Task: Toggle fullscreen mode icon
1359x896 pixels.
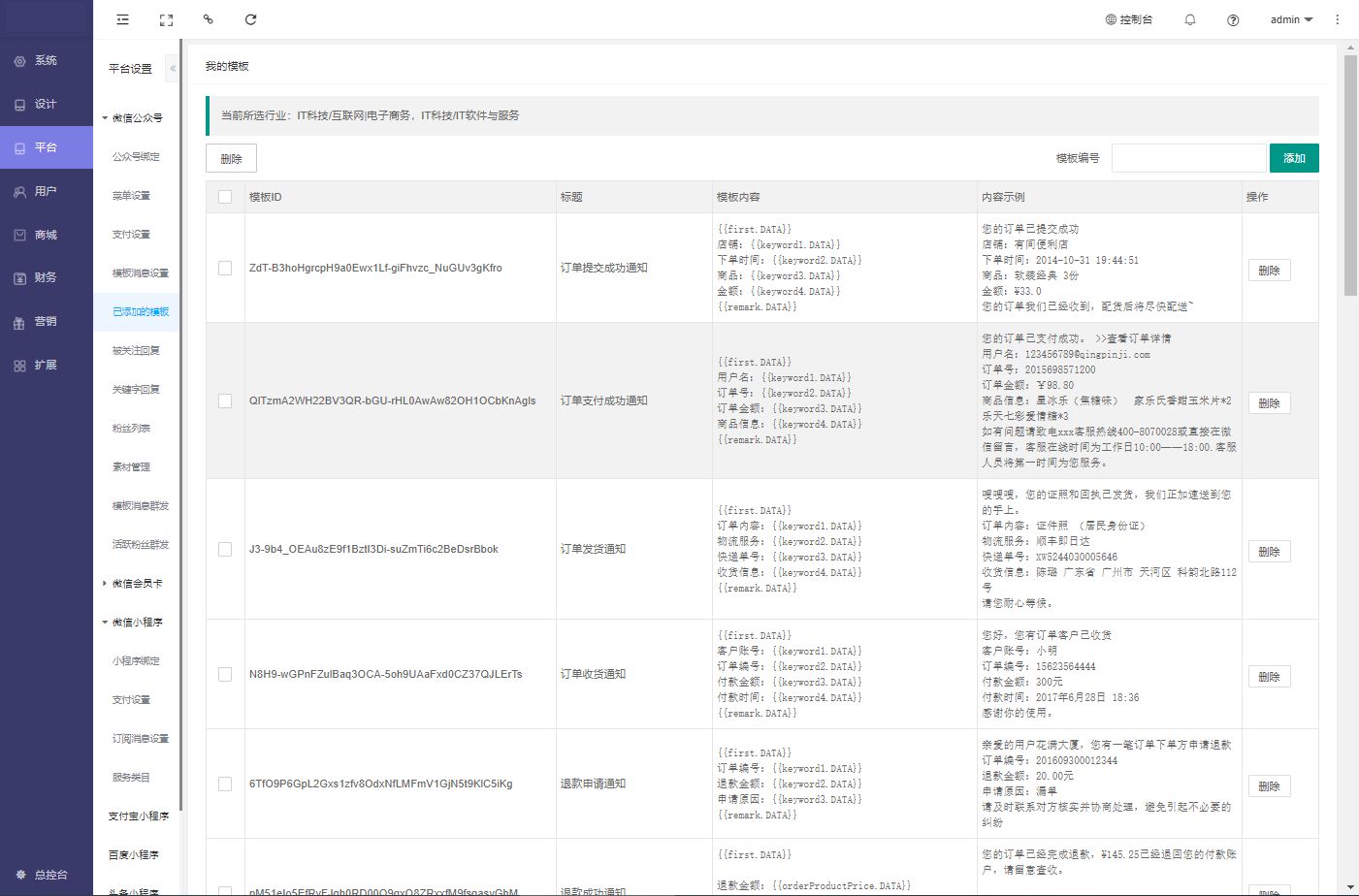Action: (x=166, y=19)
